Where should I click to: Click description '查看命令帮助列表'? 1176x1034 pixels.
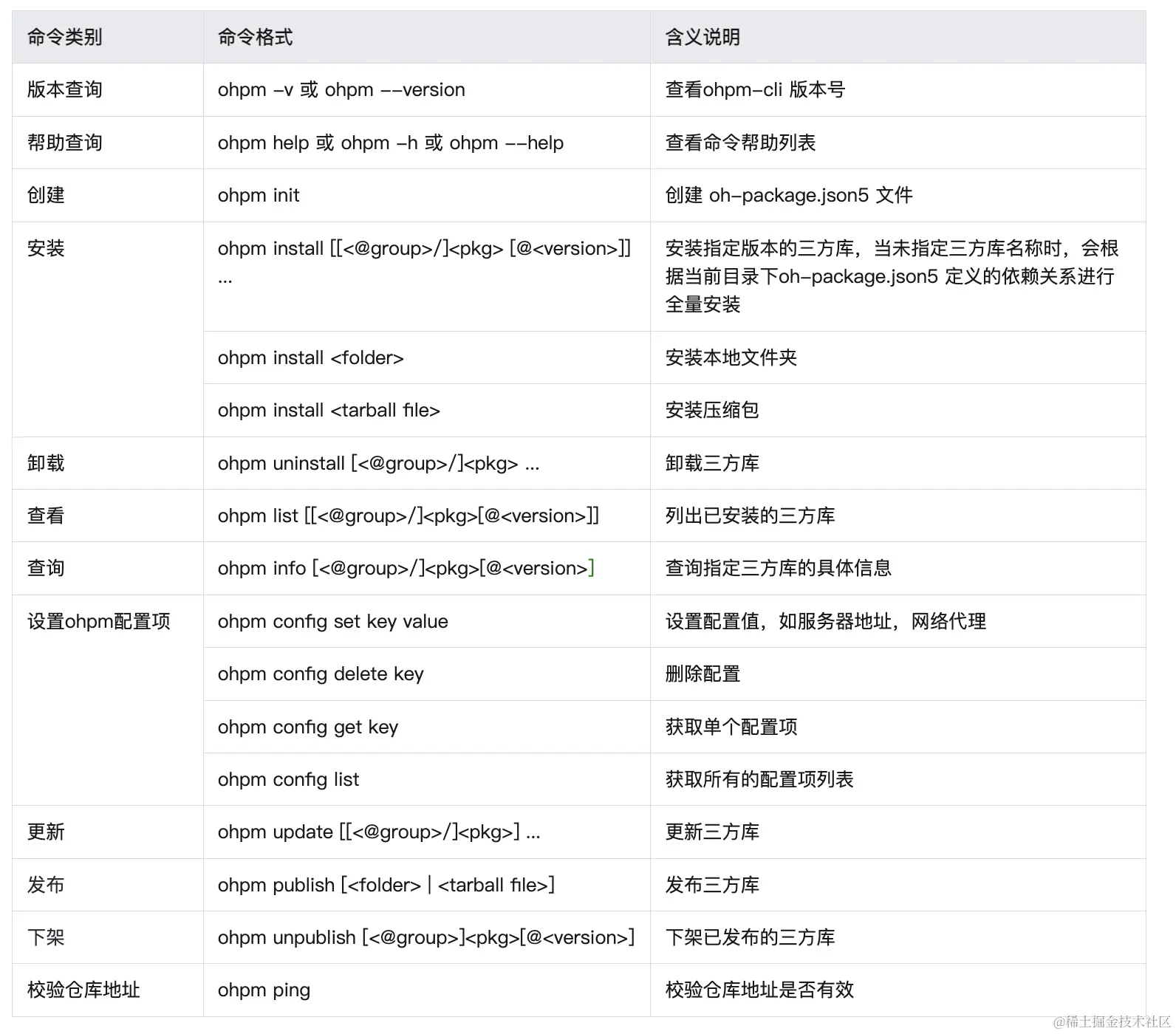740,143
